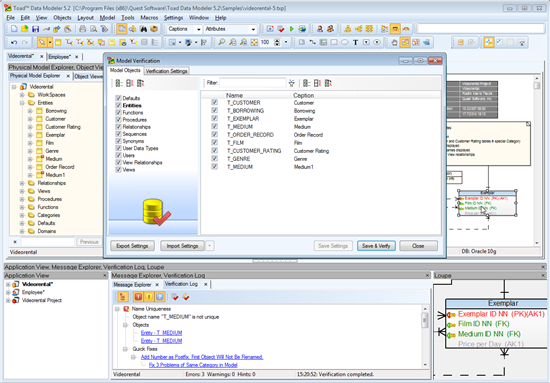Click the Zoom magnifier icon
550x383 pixels.
222,42
